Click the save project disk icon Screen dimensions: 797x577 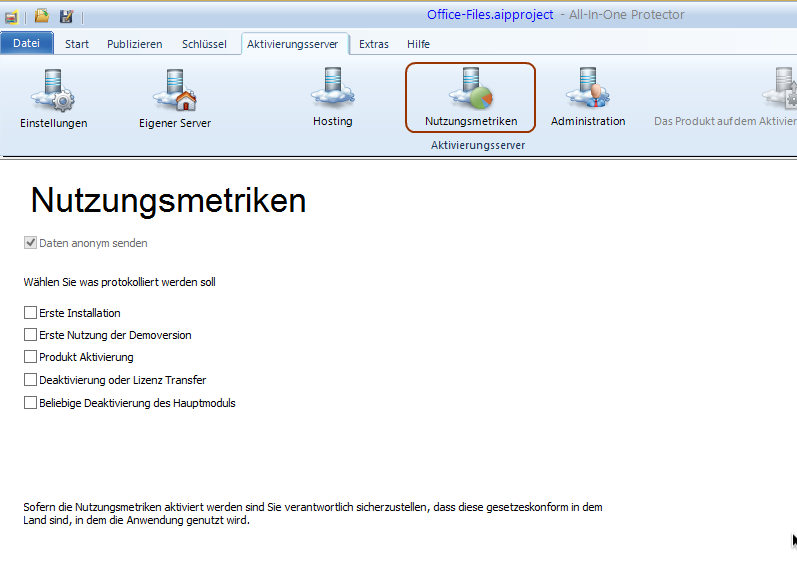[x=66, y=16]
